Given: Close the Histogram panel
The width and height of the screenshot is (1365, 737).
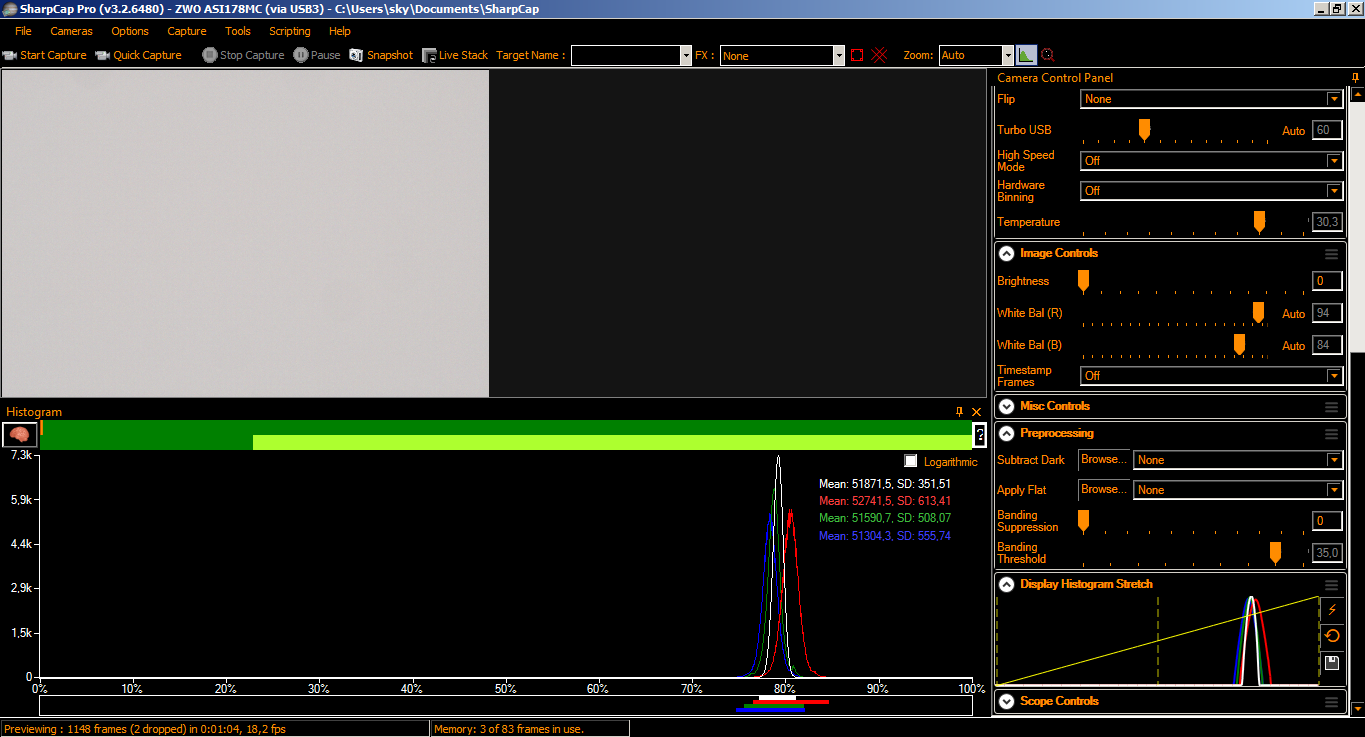Looking at the screenshot, I should (x=976, y=412).
